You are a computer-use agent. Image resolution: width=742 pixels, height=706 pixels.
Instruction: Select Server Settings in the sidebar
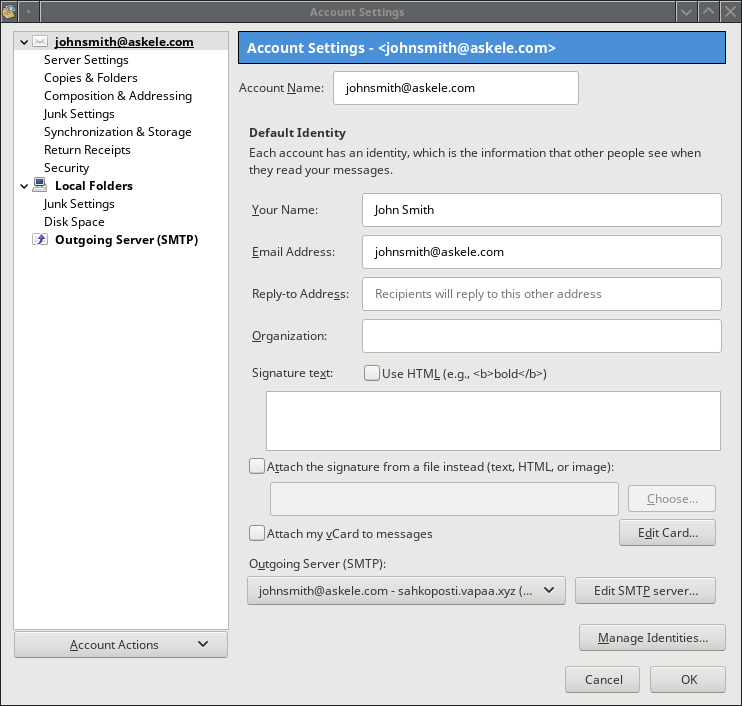(86, 60)
